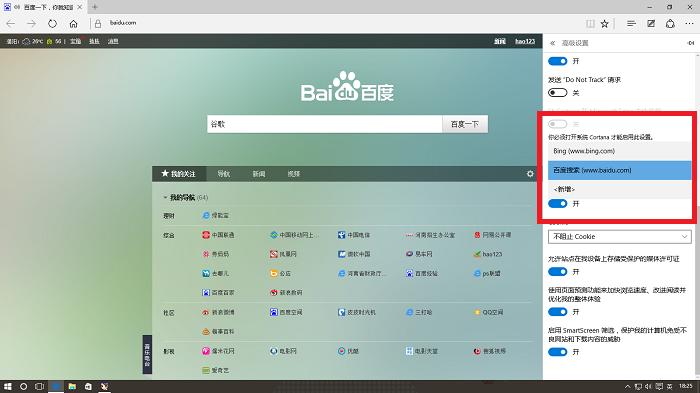This screenshot has width=700, height=393.
Task: Switch to the 视频 tab
Action: click(294, 174)
